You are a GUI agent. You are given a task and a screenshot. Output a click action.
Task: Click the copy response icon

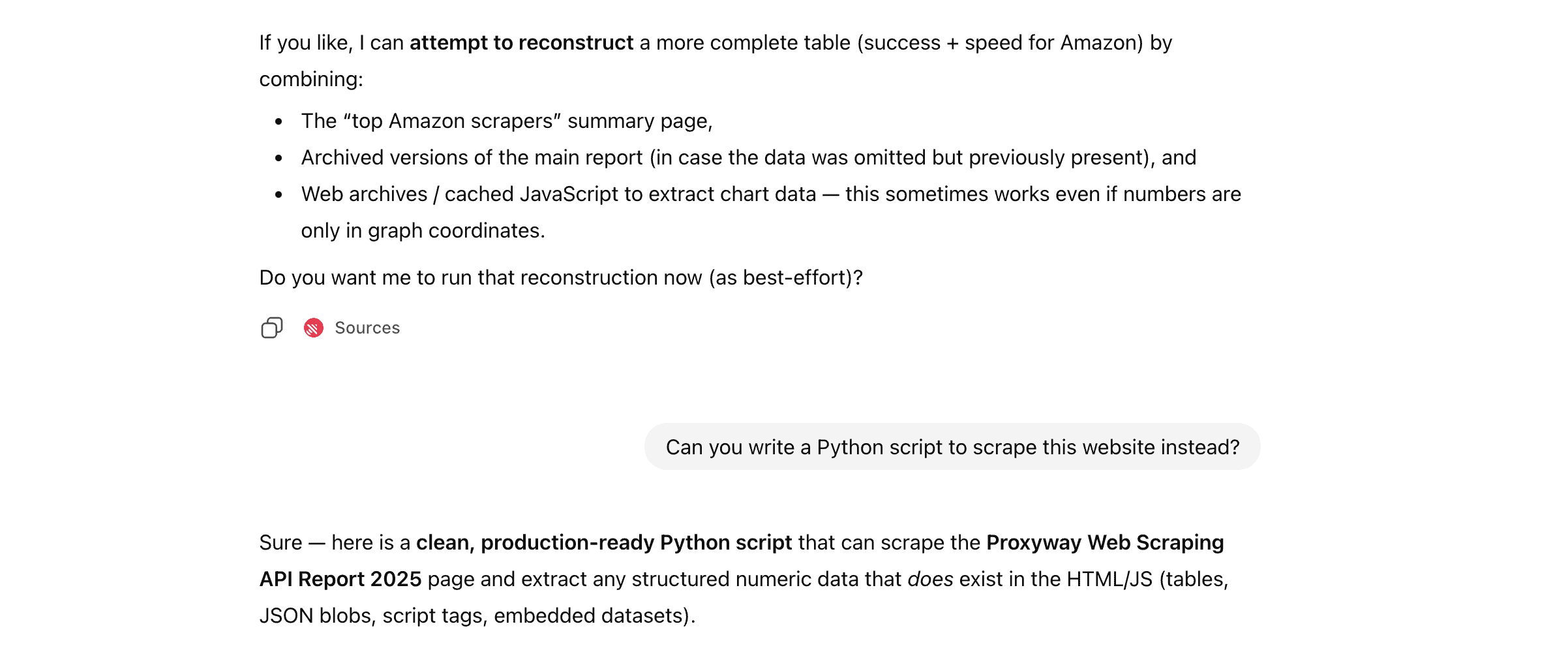coord(271,328)
